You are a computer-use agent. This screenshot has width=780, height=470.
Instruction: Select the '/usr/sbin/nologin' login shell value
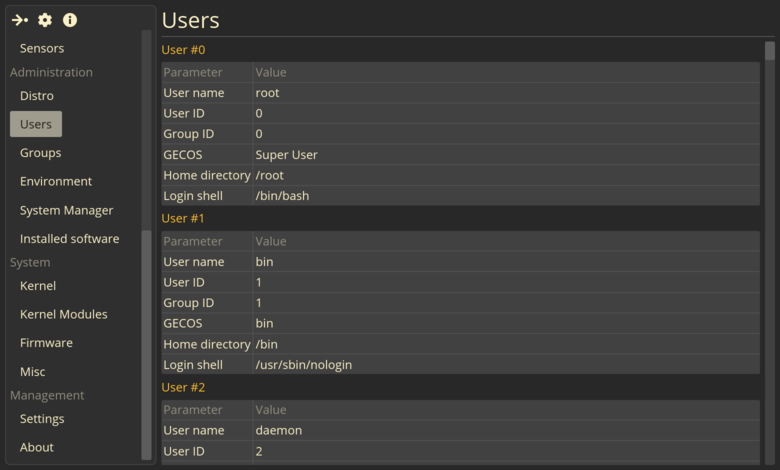(x=303, y=365)
